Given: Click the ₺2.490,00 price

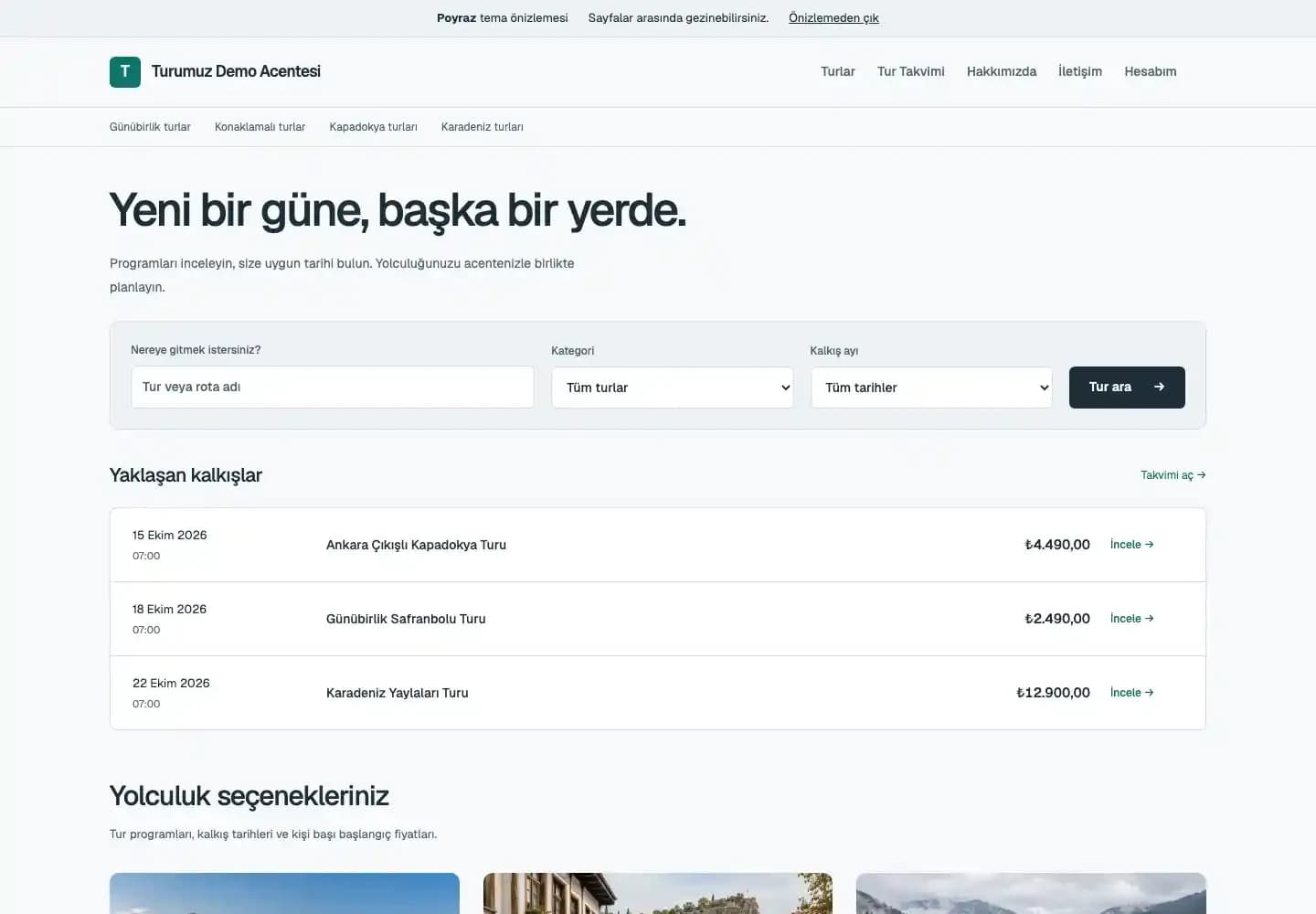Looking at the screenshot, I should [1057, 619].
